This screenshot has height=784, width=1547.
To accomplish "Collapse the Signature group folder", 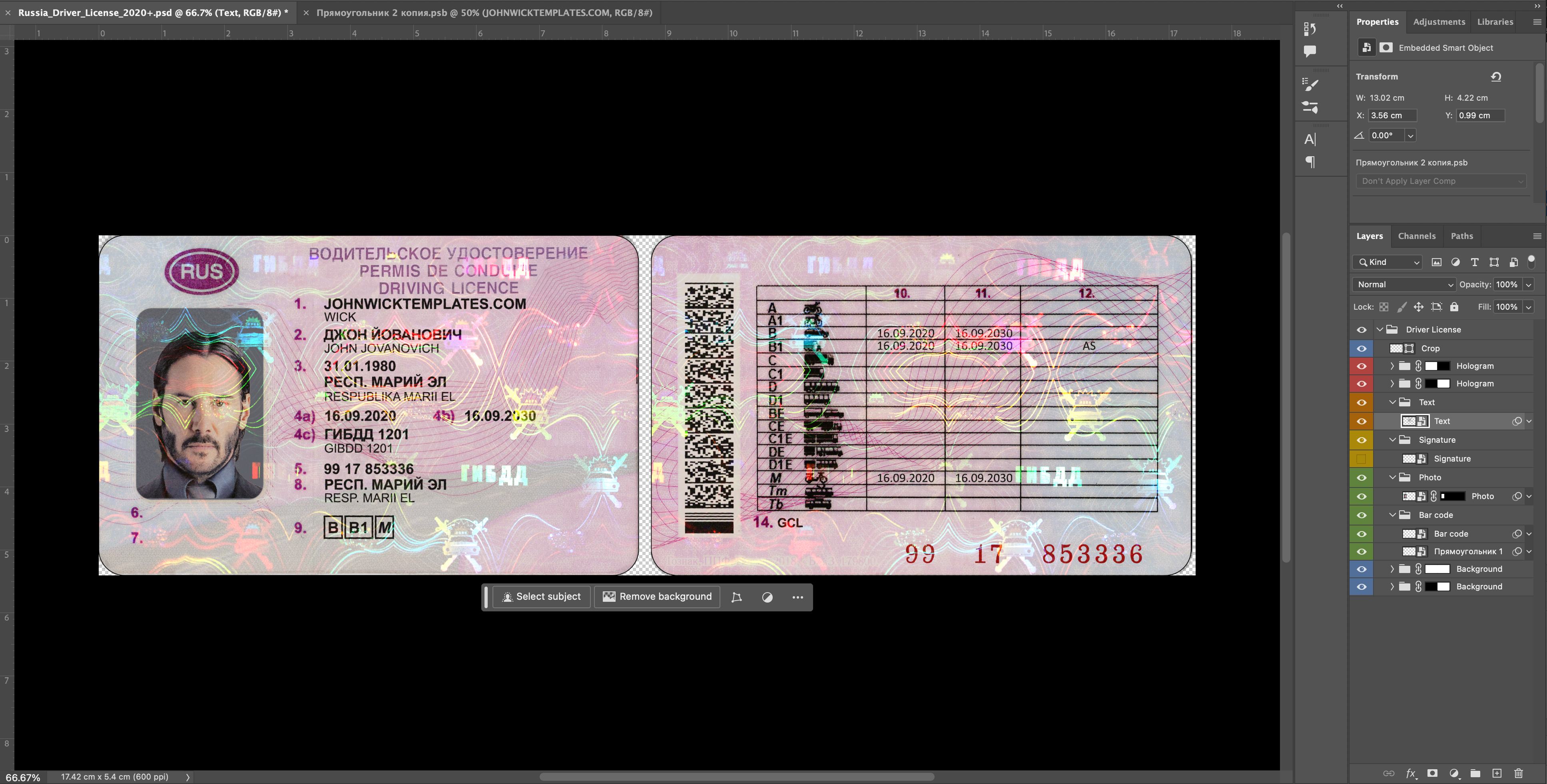I will tap(1392, 440).
